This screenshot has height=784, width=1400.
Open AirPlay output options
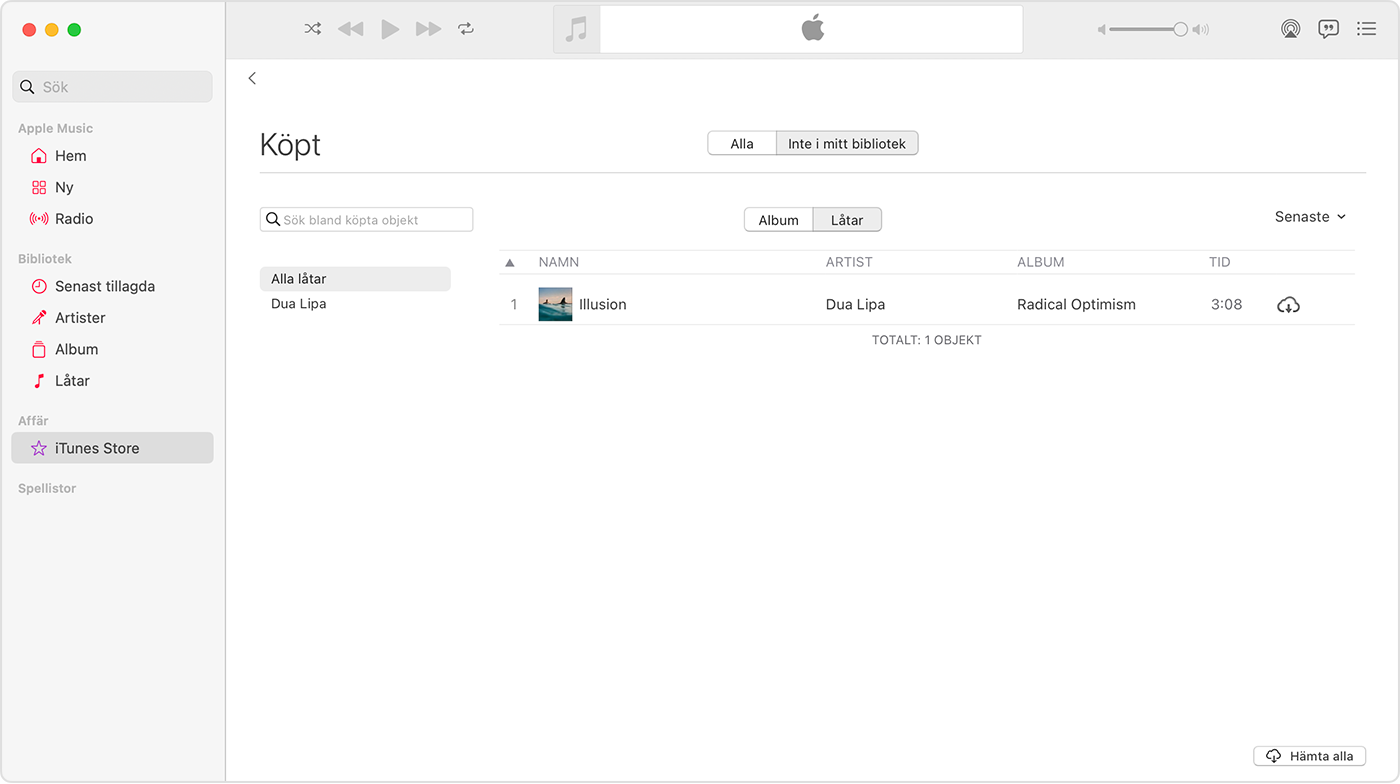pyautogui.click(x=1291, y=29)
